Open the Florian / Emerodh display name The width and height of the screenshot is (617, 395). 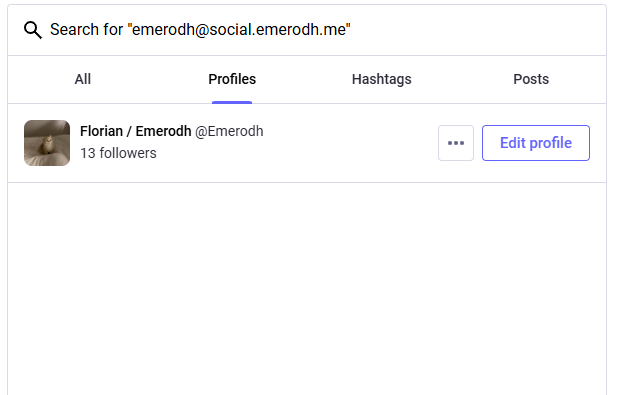click(136, 131)
